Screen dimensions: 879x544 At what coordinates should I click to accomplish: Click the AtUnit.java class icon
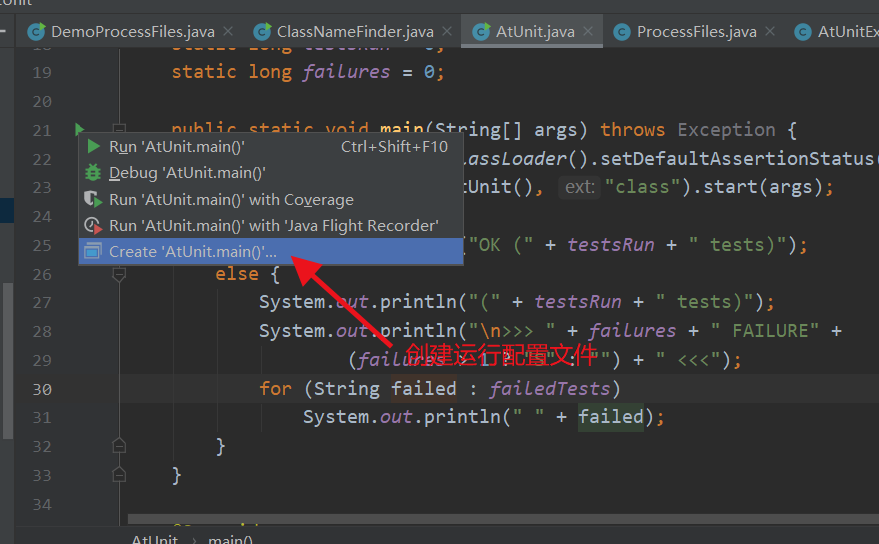point(481,32)
